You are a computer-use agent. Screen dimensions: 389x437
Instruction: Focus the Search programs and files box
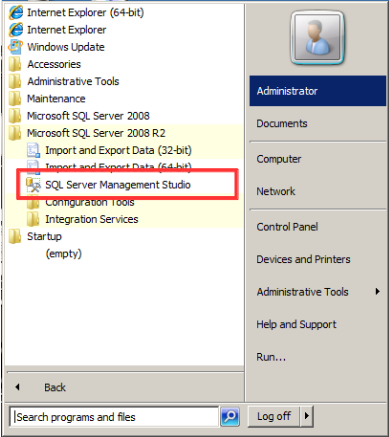click(114, 417)
